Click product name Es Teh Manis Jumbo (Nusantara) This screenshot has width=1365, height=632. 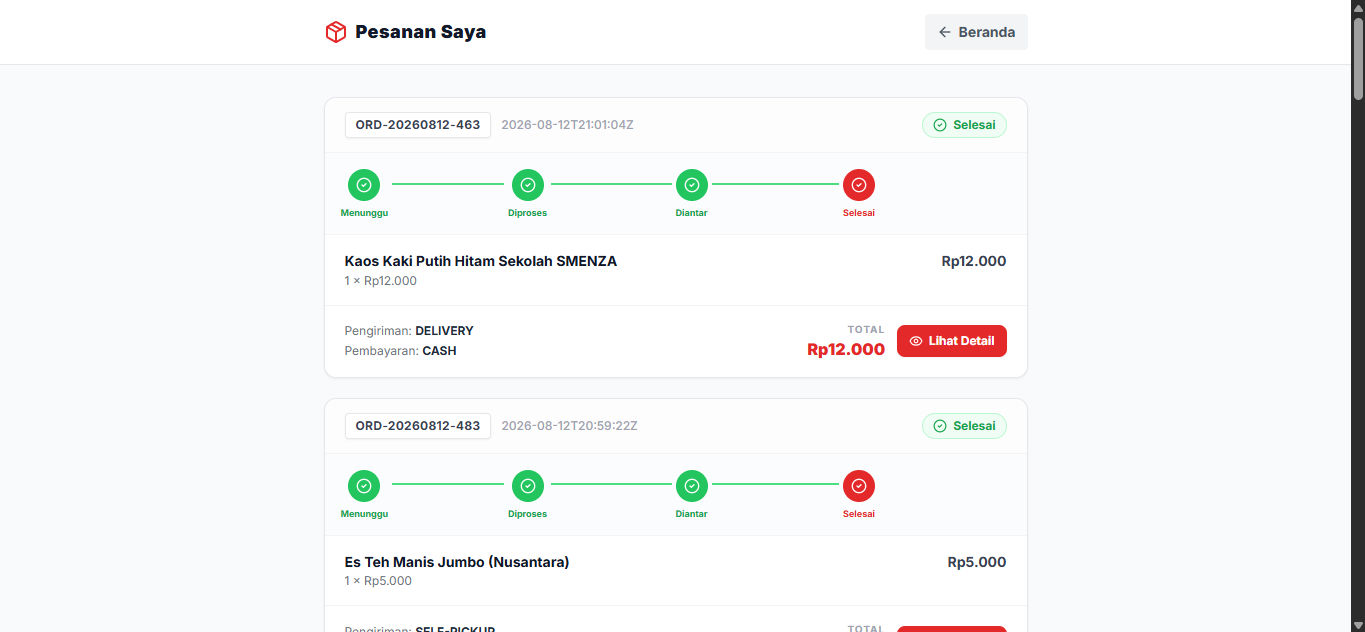pyautogui.click(x=457, y=562)
